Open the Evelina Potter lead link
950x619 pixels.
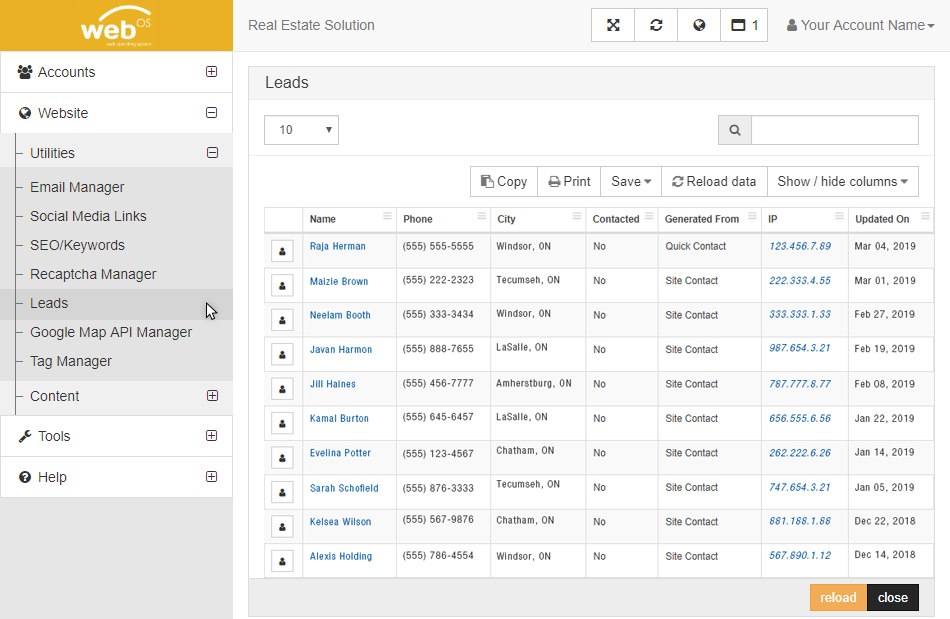(x=340, y=453)
